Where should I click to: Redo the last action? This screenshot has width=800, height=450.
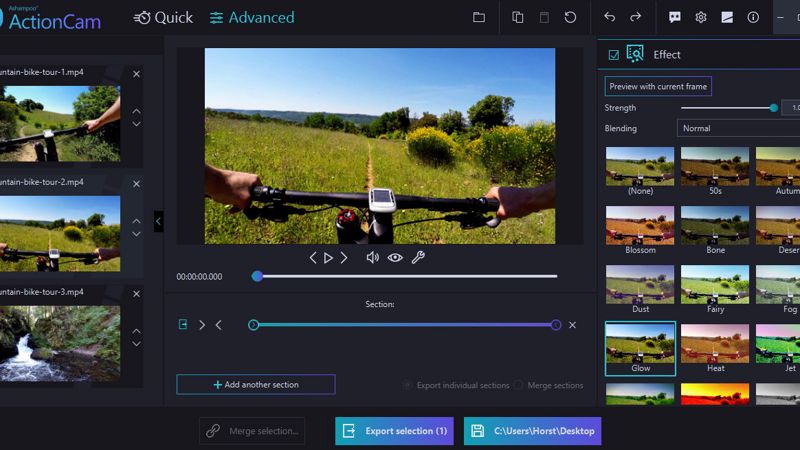635,17
